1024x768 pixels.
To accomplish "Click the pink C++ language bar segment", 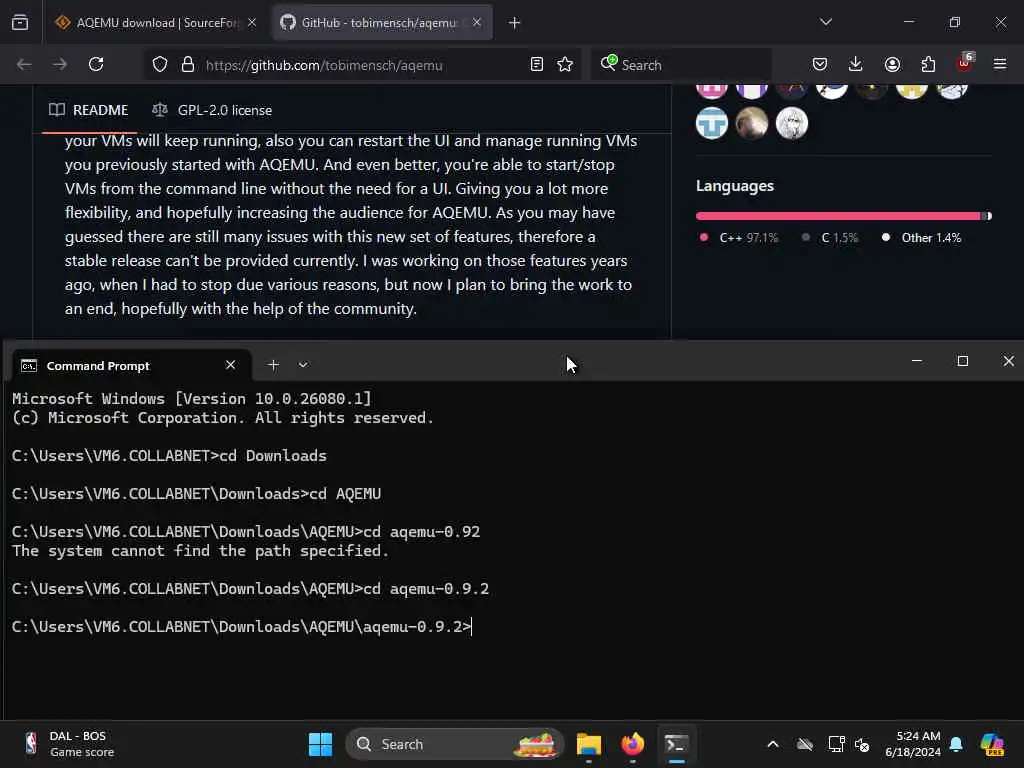I will coord(838,216).
